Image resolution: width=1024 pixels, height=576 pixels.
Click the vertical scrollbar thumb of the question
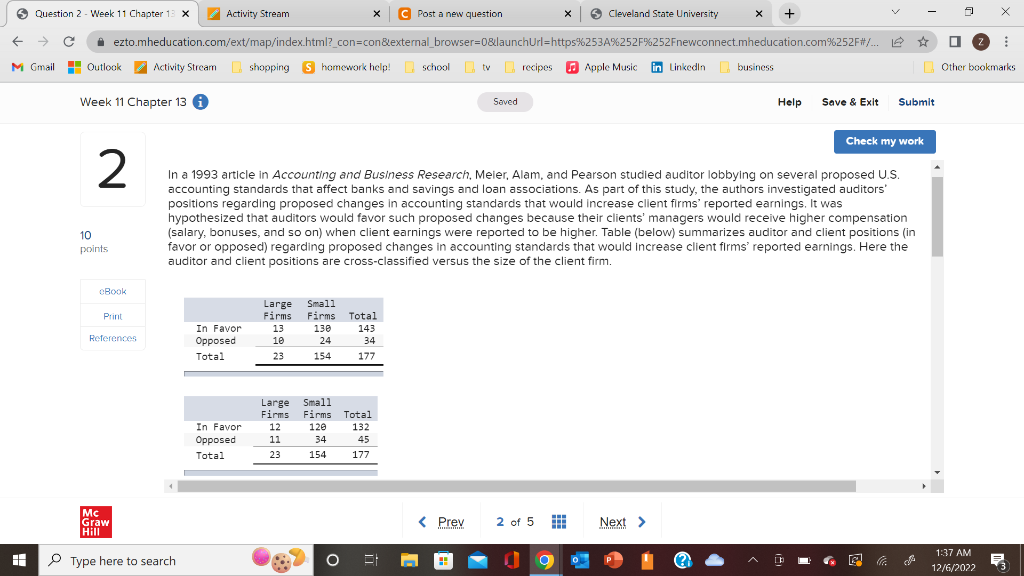[937, 216]
